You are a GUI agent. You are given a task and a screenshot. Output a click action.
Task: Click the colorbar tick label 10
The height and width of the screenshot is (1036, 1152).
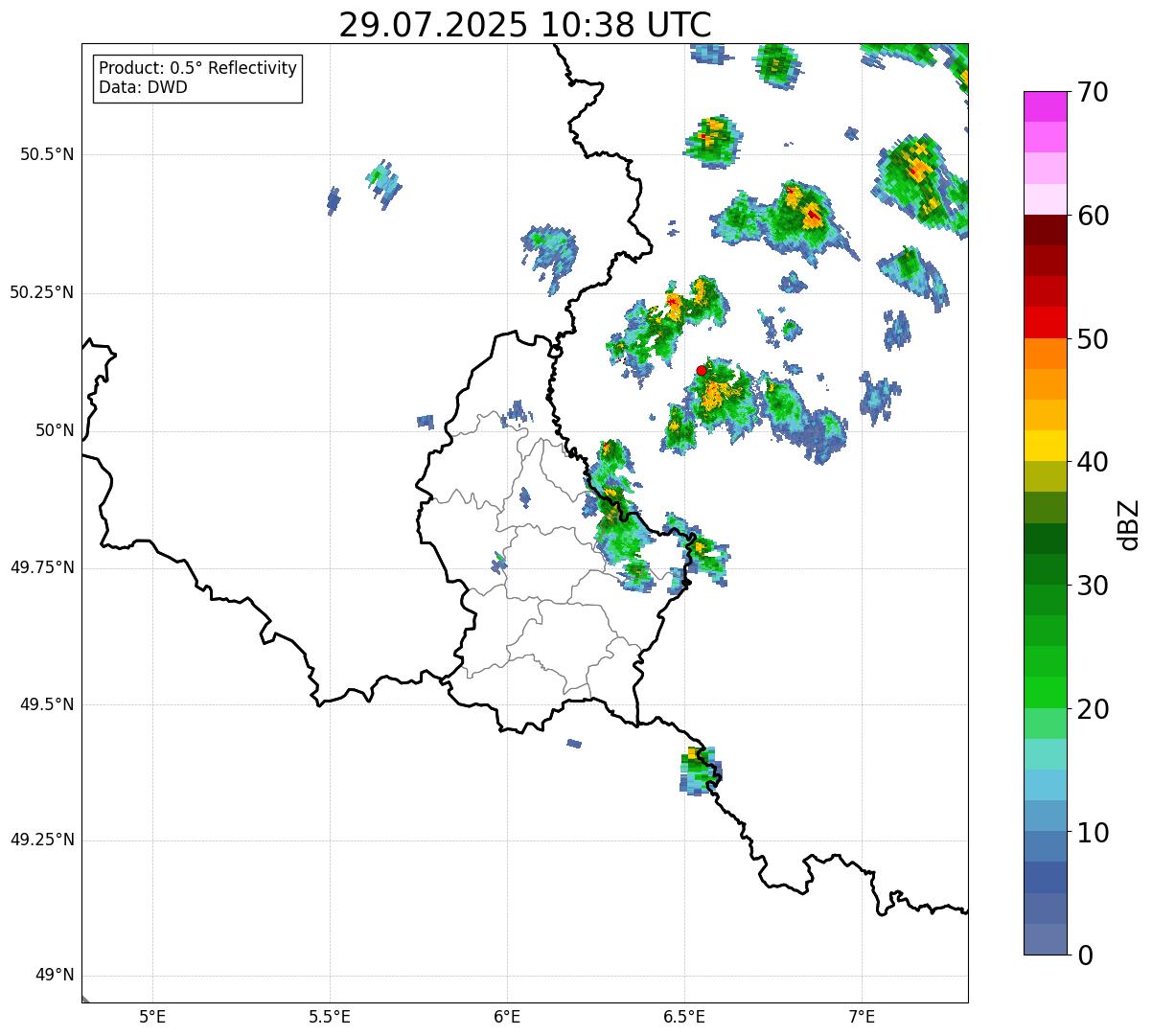[1093, 832]
